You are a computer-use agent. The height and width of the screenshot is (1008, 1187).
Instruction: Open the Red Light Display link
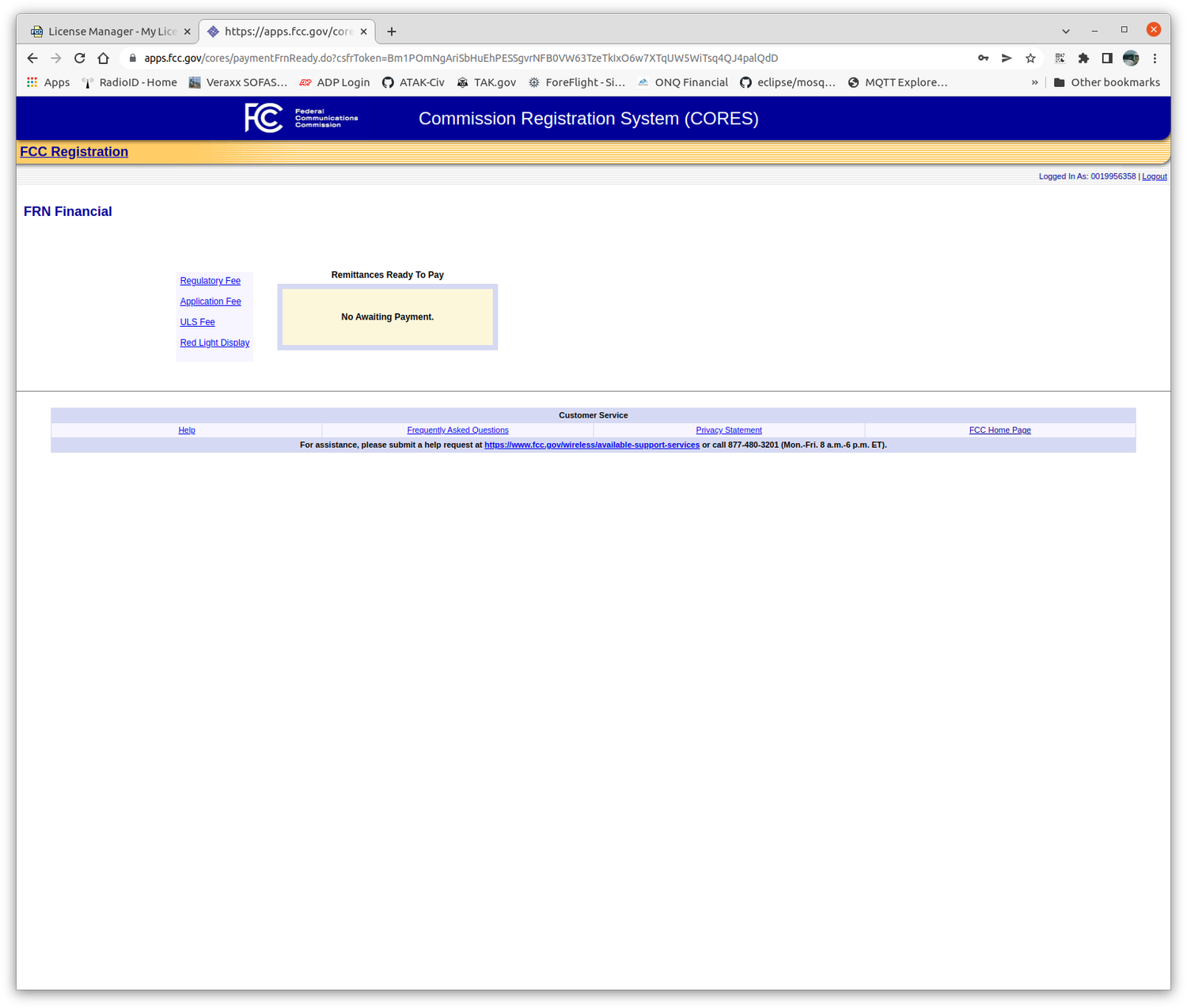click(x=214, y=342)
